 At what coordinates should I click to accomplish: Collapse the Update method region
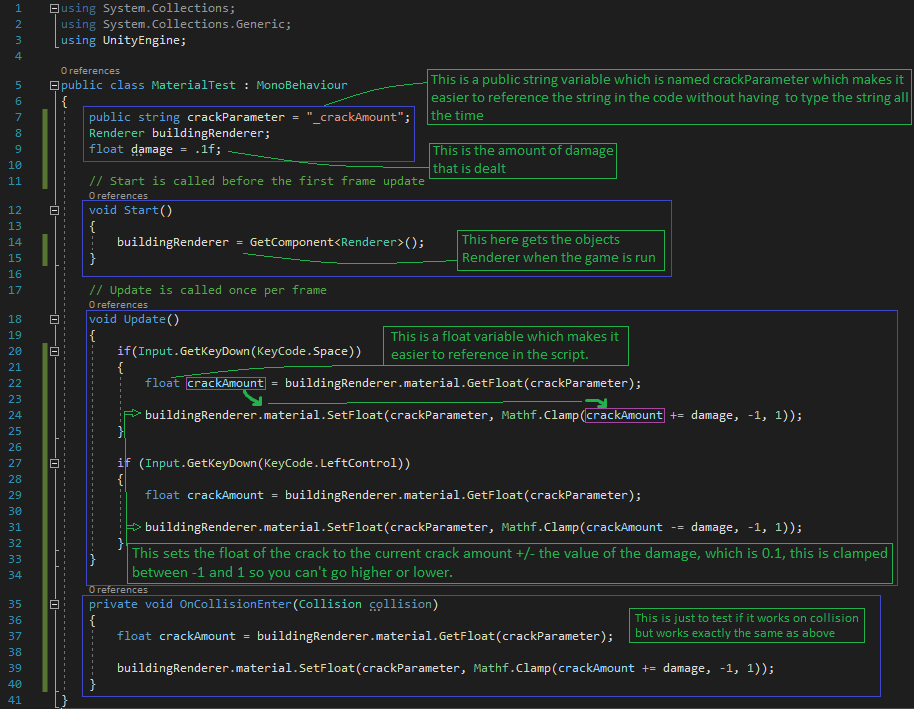point(53,319)
